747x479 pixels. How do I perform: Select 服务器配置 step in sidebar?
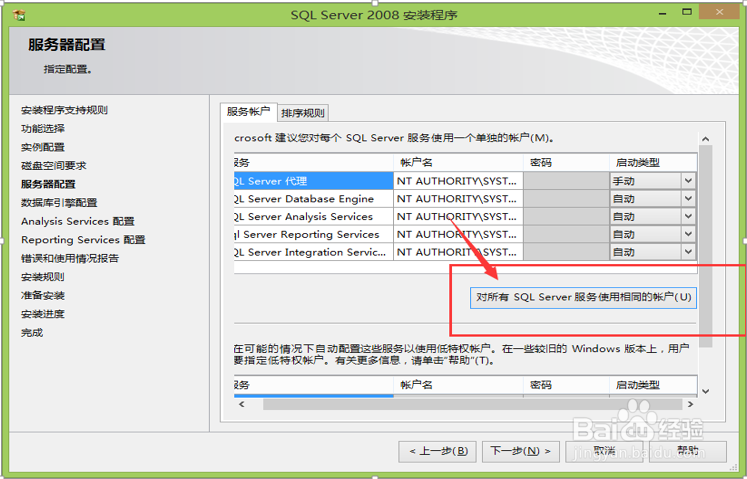[48, 184]
